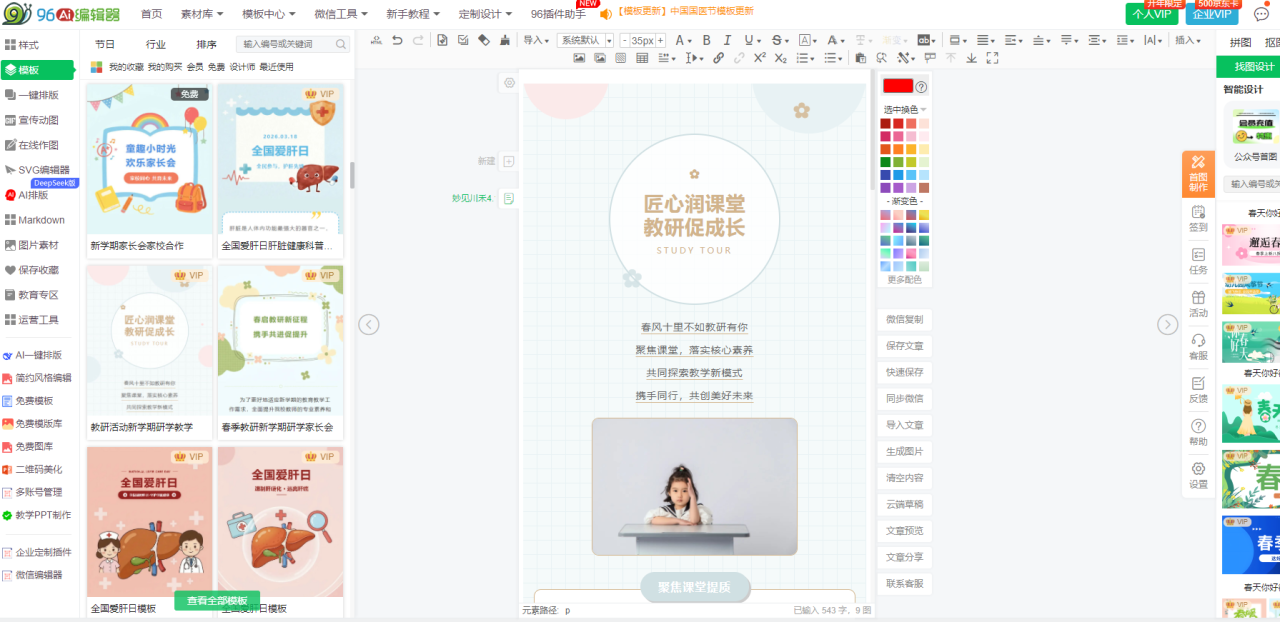Viewport: 1280px width, 622px height.
Task: Click the insert link chain icon
Action: (x=718, y=58)
